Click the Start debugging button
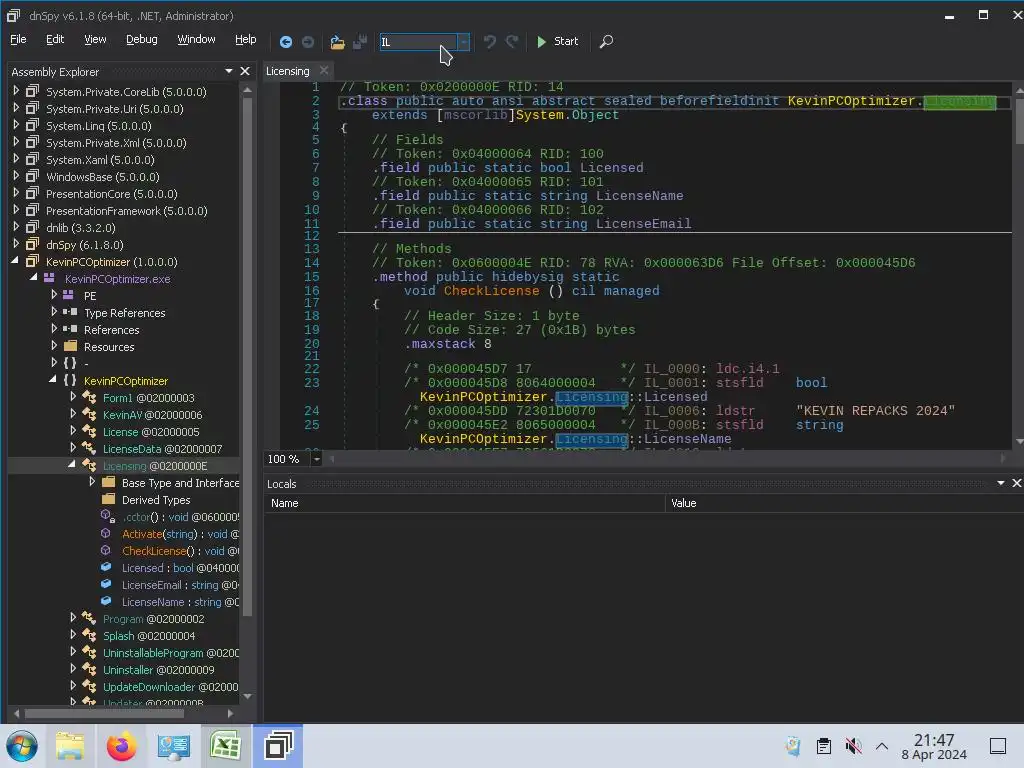The image size is (1024, 768). [x=557, y=42]
